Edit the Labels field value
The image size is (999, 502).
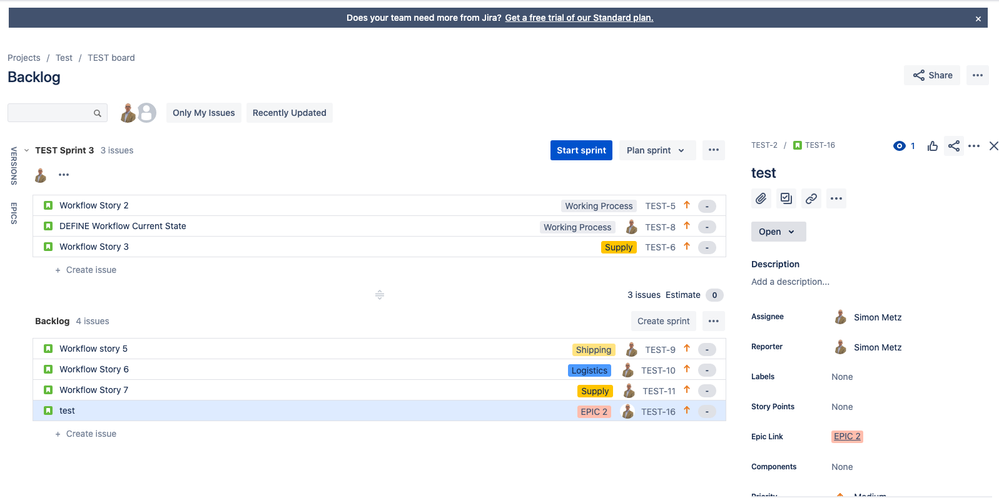pos(842,377)
